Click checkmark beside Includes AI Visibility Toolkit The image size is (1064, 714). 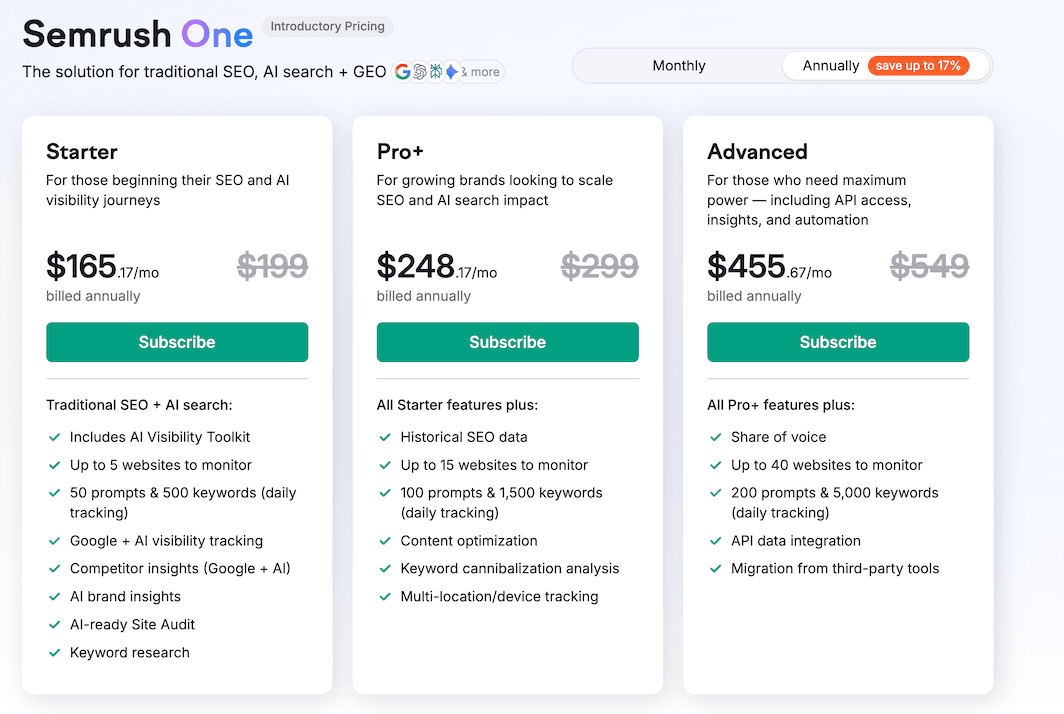[x=54, y=437]
